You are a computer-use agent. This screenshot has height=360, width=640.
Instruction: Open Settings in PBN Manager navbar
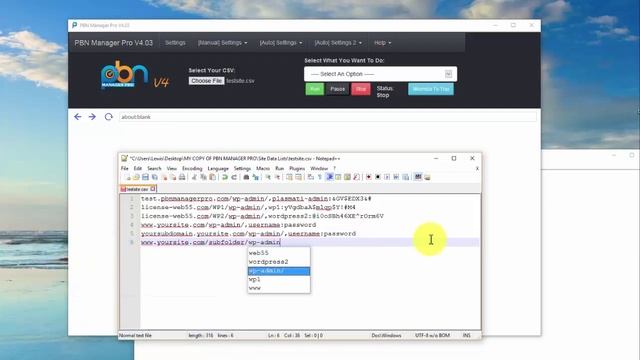[x=175, y=42]
